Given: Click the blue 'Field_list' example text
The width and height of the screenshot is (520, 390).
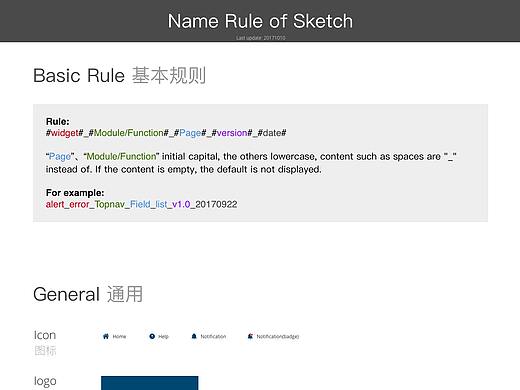Looking at the screenshot, I should pos(148,204).
